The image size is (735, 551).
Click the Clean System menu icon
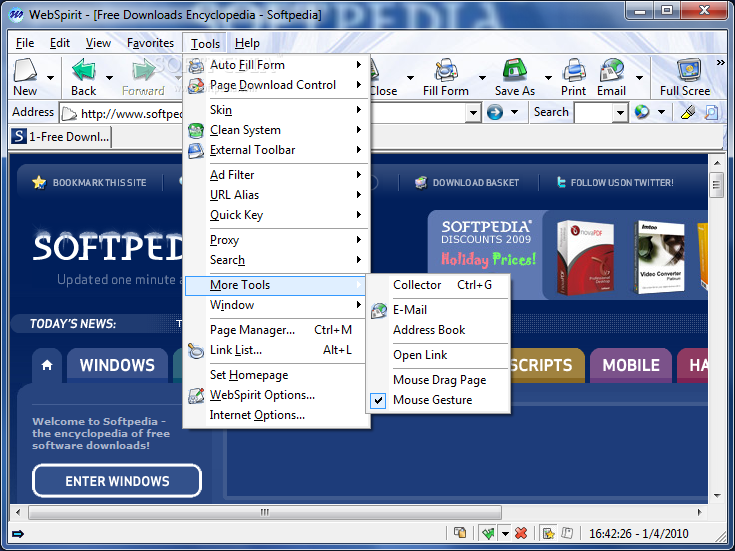tap(196, 130)
